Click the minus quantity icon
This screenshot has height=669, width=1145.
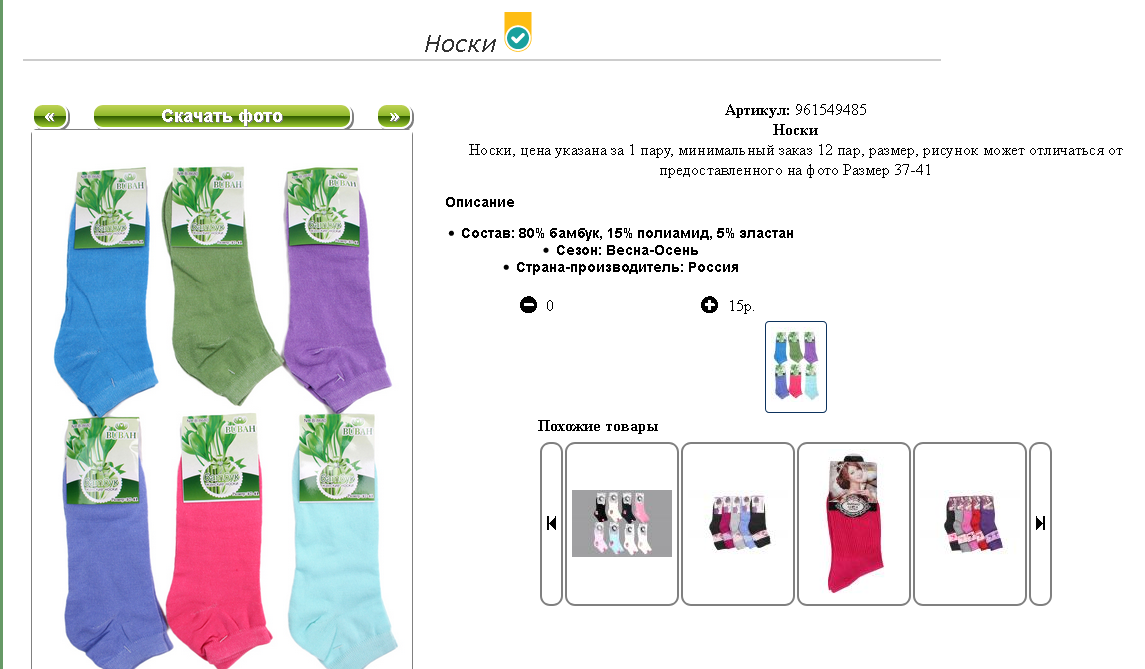point(528,305)
